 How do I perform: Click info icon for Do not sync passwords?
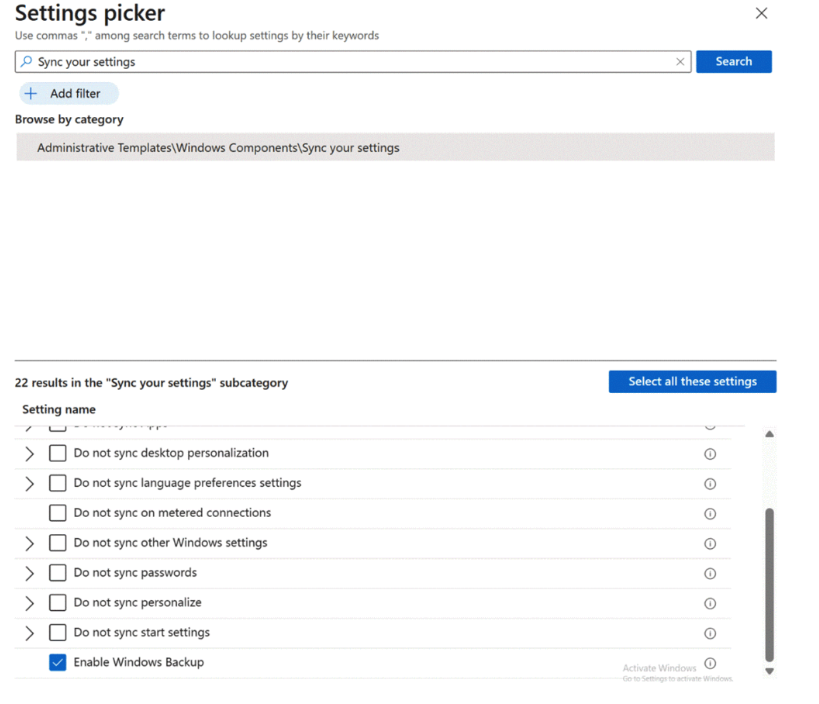[x=710, y=573]
